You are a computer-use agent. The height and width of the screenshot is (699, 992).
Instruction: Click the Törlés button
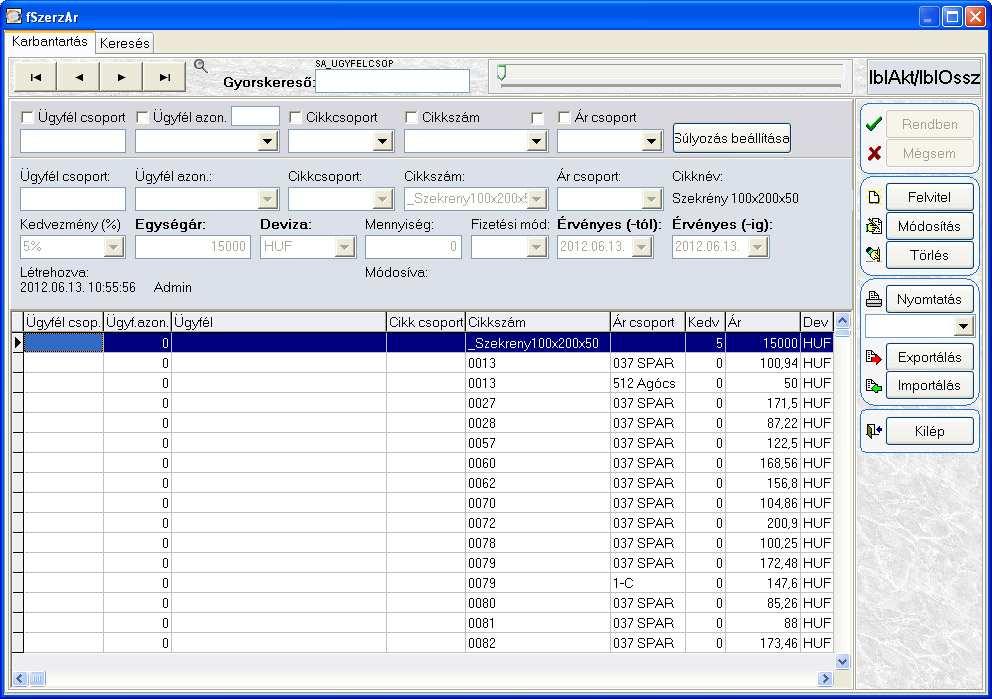(929, 255)
